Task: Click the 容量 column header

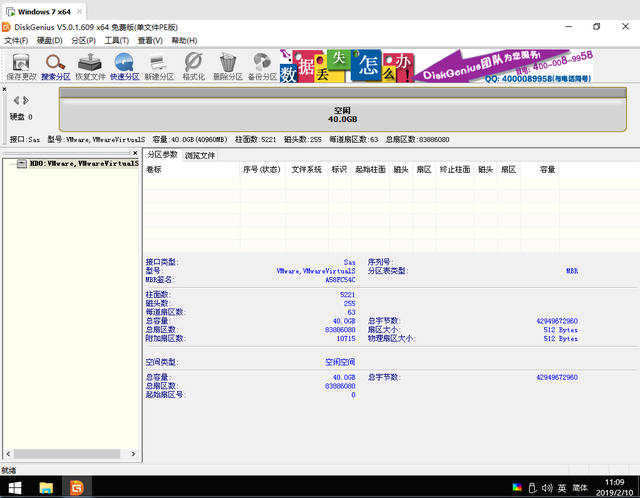Action: point(540,169)
